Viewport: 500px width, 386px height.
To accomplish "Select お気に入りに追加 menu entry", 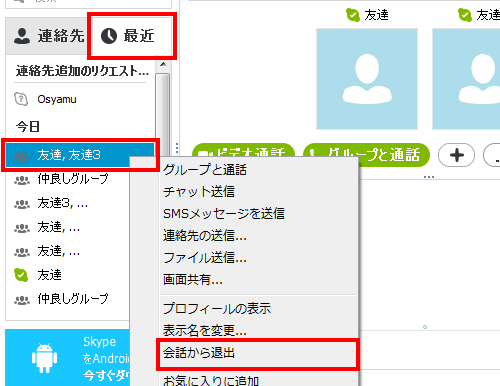I will coord(211,380).
